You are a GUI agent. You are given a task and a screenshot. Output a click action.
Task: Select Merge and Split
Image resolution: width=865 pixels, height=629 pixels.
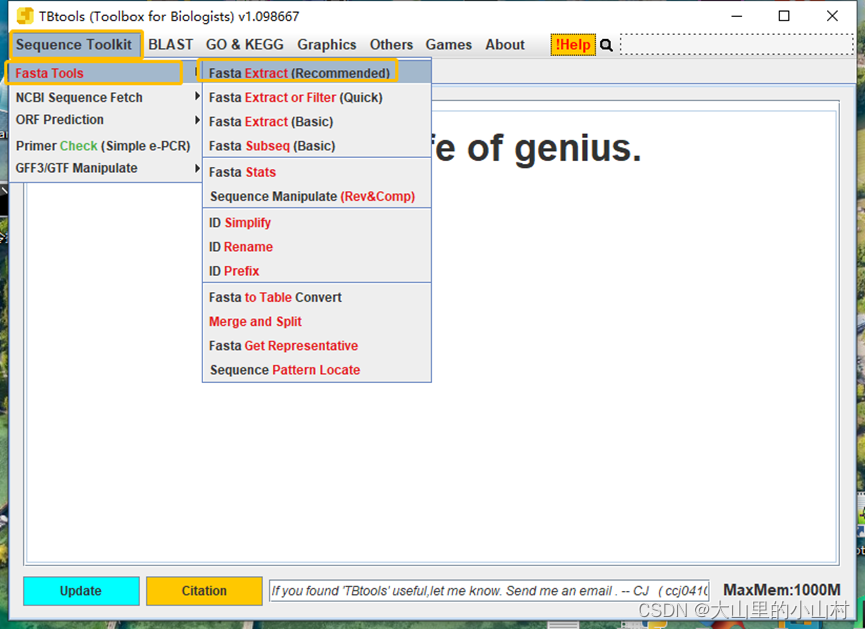(x=317, y=322)
